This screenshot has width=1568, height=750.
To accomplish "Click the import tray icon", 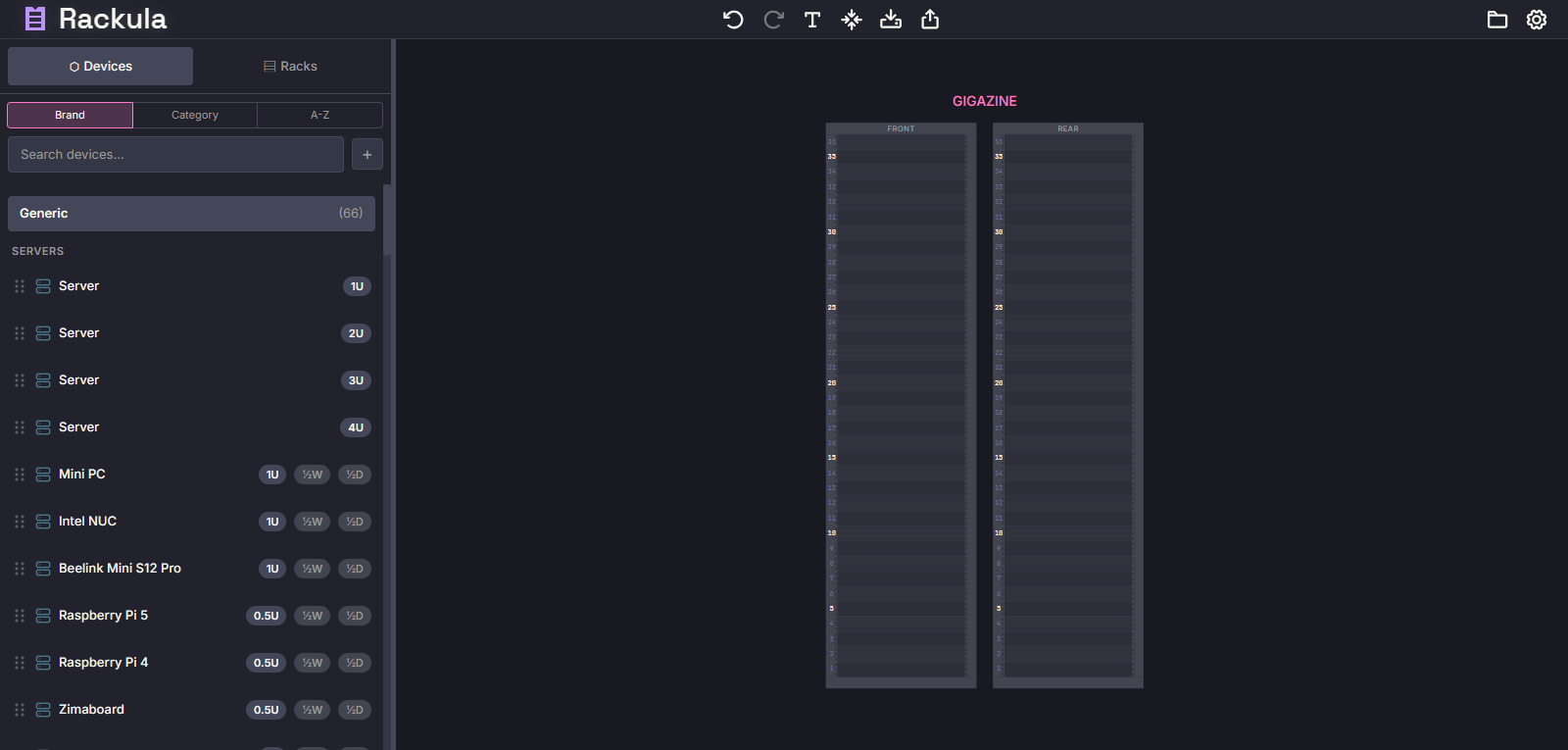I will click(891, 20).
